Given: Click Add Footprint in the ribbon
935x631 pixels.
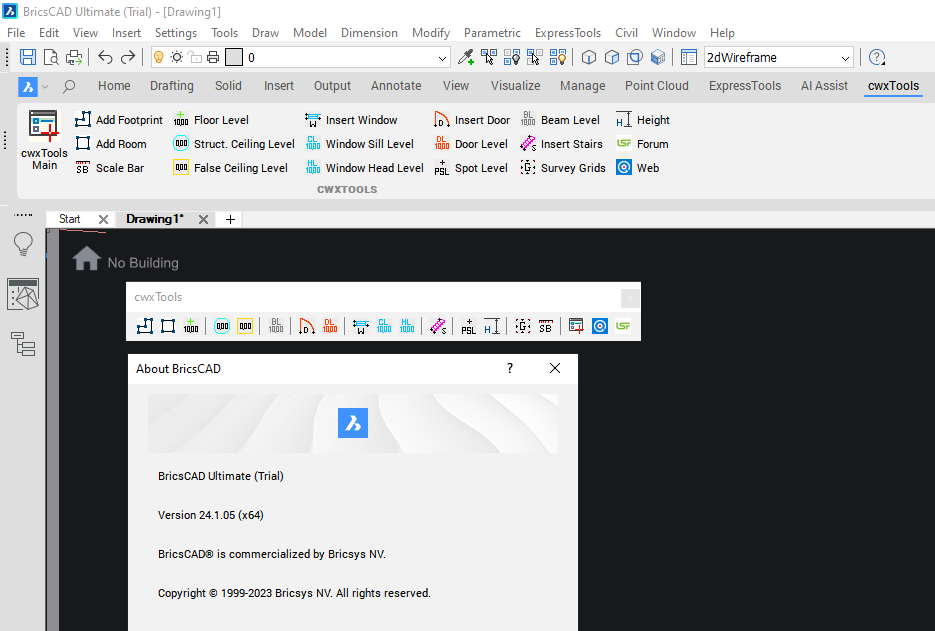Looking at the screenshot, I should tap(119, 120).
